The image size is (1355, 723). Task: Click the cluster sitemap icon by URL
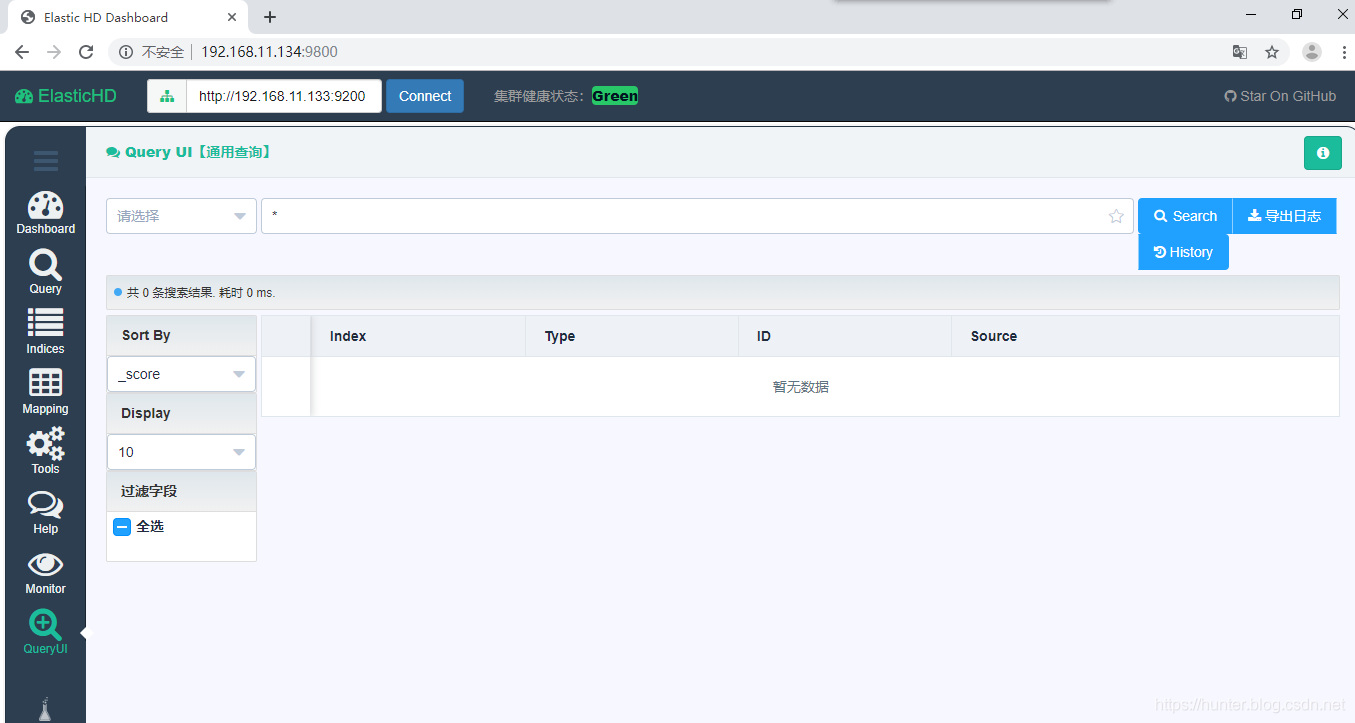[167, 96]
